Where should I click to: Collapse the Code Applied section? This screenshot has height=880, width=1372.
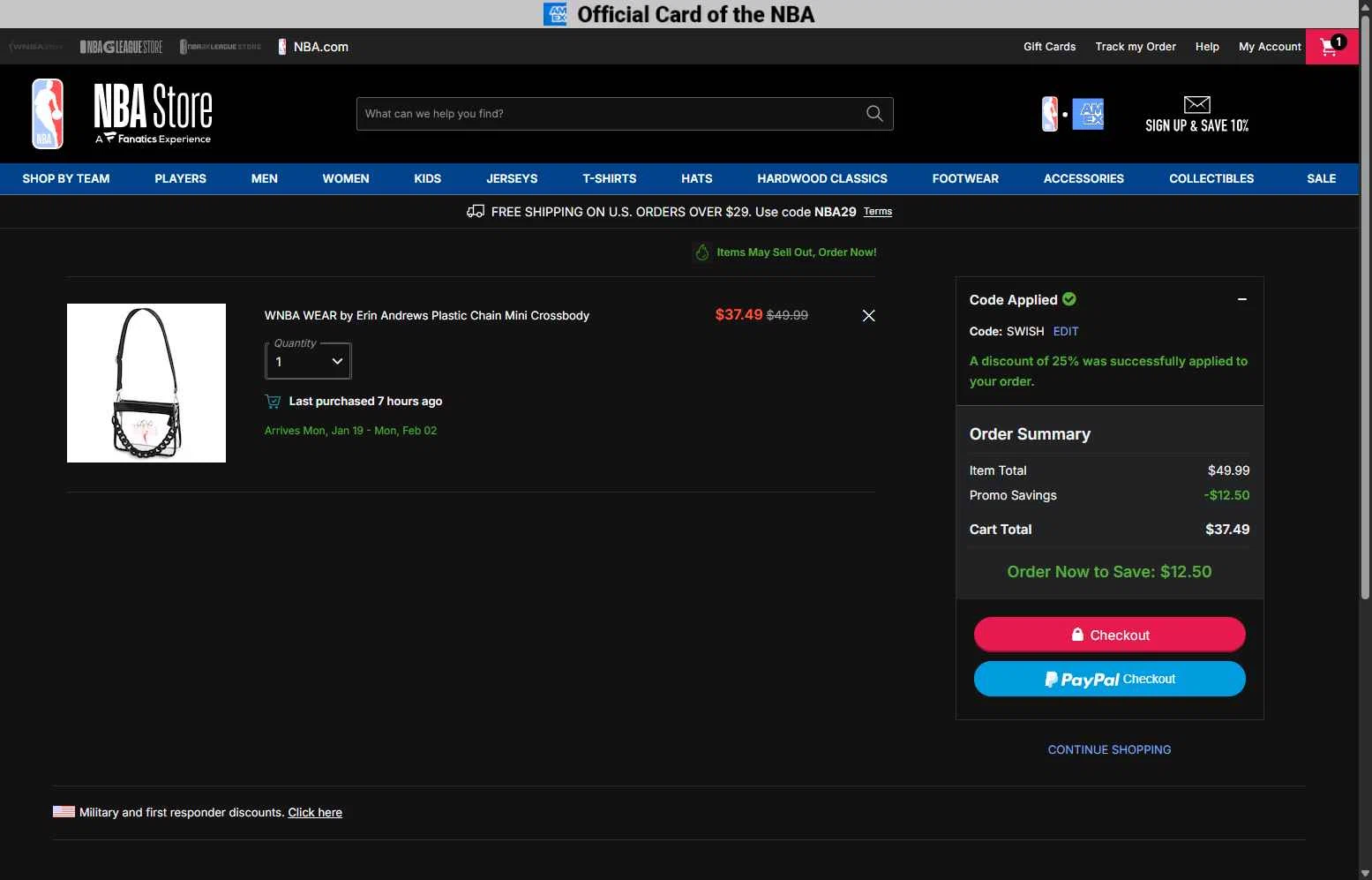(1242, 299)
